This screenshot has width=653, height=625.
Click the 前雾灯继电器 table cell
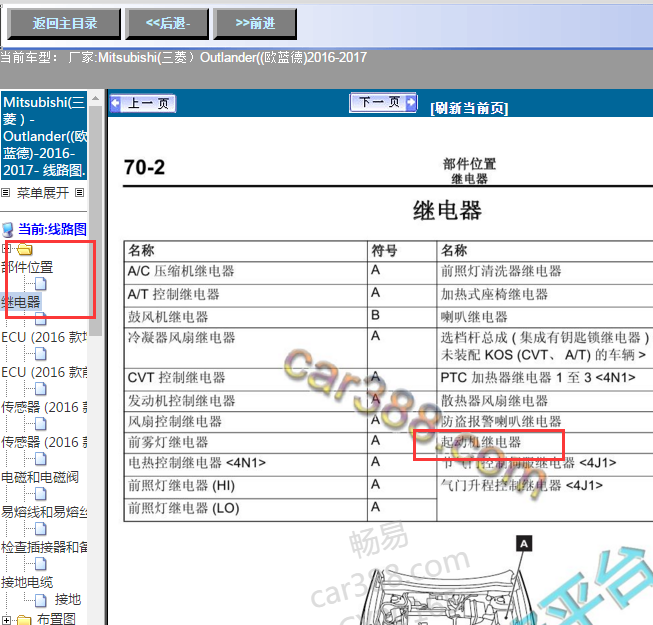point(245,443)
